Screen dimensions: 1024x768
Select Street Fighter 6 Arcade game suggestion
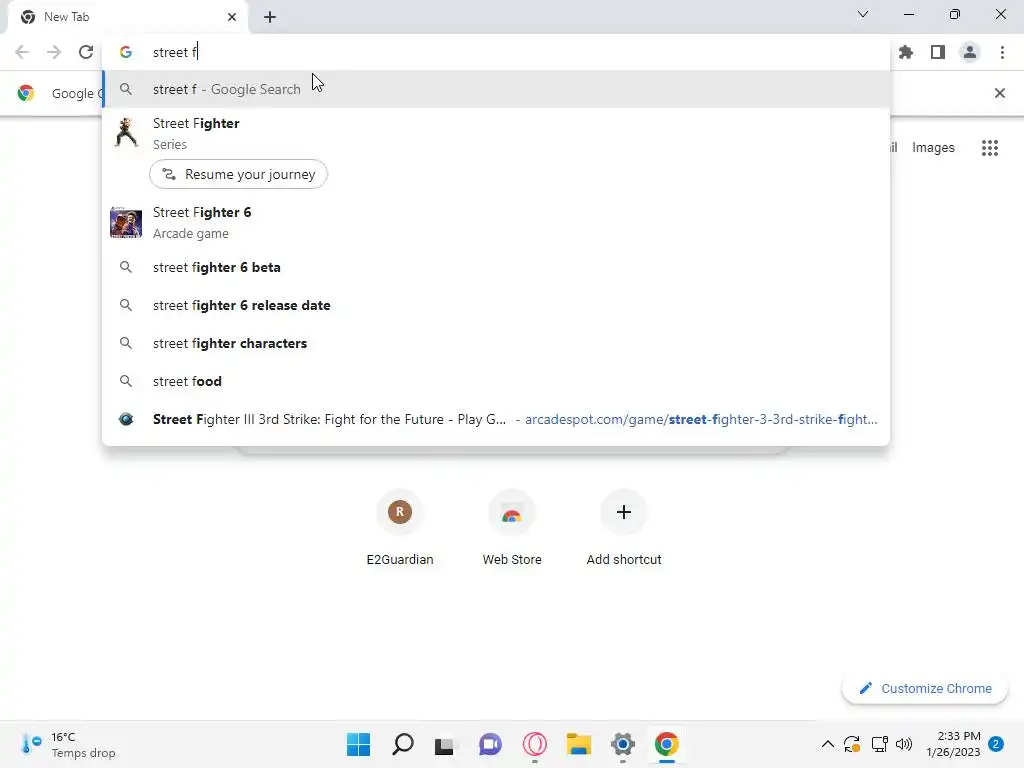[496, 222]
